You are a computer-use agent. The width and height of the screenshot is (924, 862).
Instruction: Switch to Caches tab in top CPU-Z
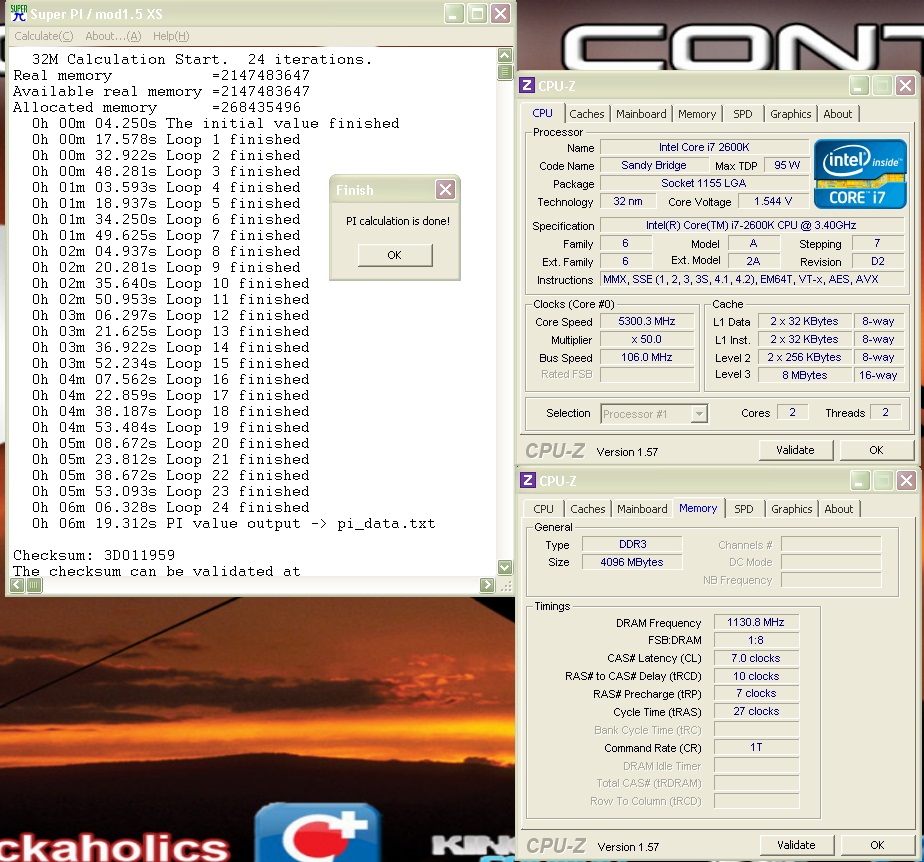(x=587, y=114)
